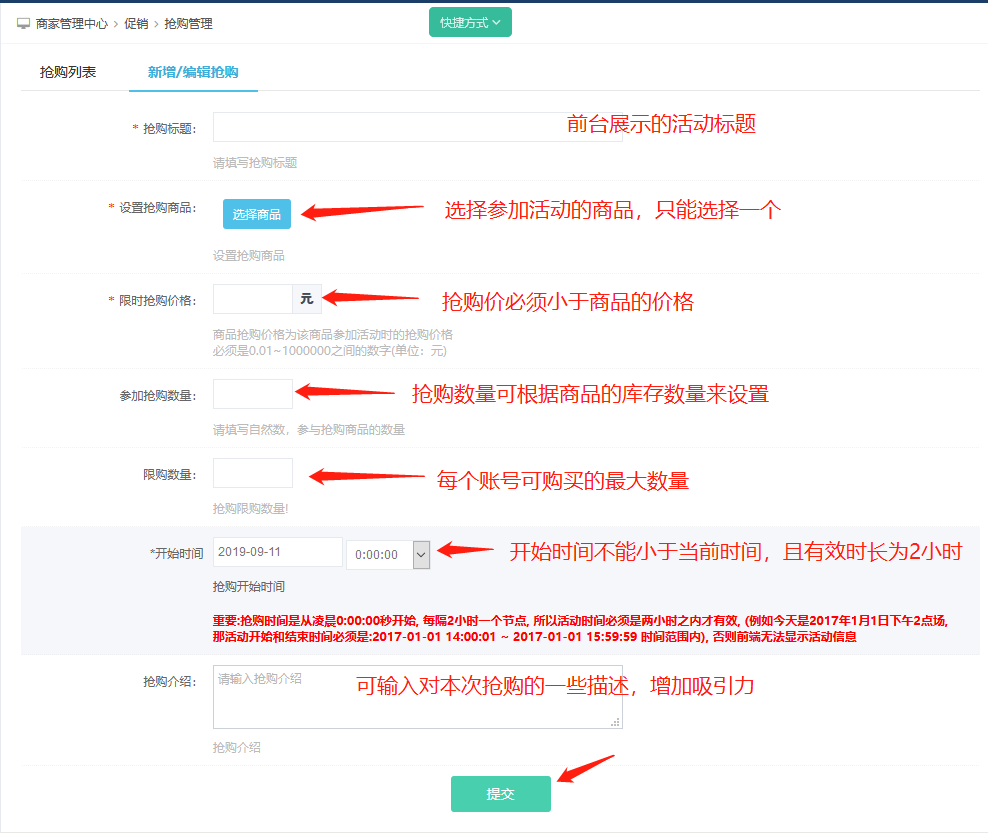
Task: Open the start date field showing 2019-09-11
Action: click(x=277, y=552)
